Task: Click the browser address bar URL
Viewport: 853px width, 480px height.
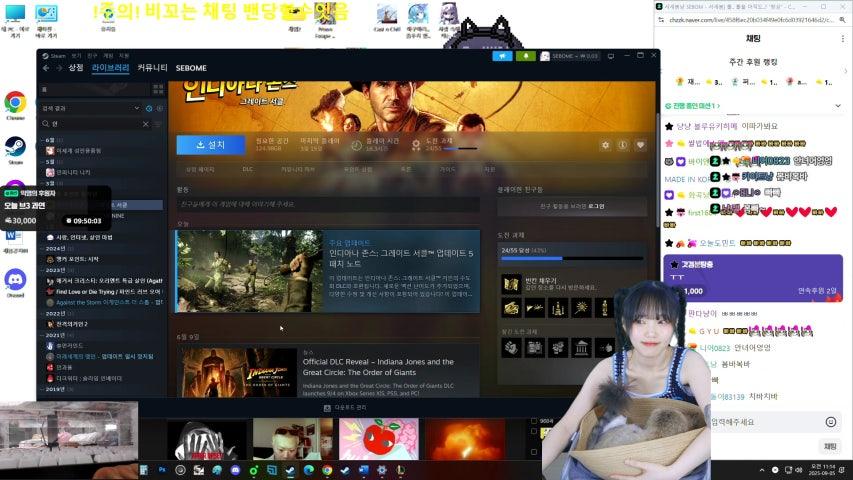Action: point(751,20)
